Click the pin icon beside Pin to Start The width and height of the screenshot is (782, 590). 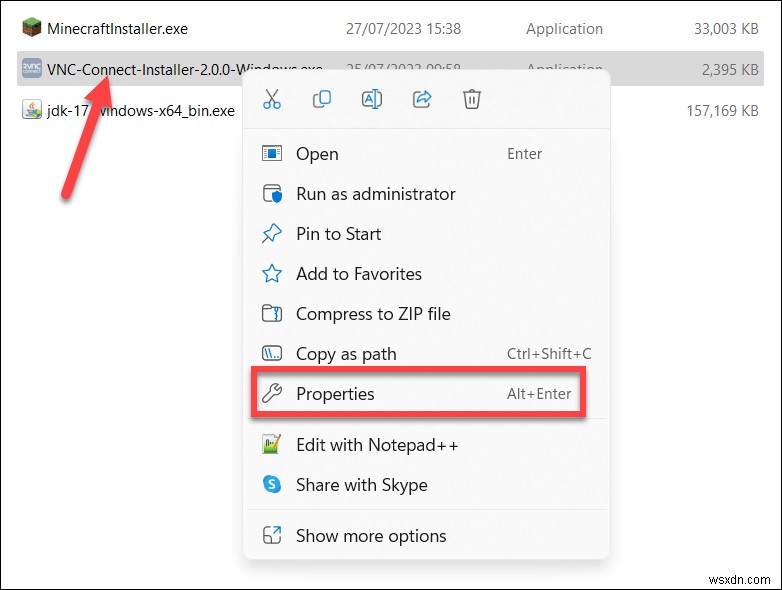(272, 233)
